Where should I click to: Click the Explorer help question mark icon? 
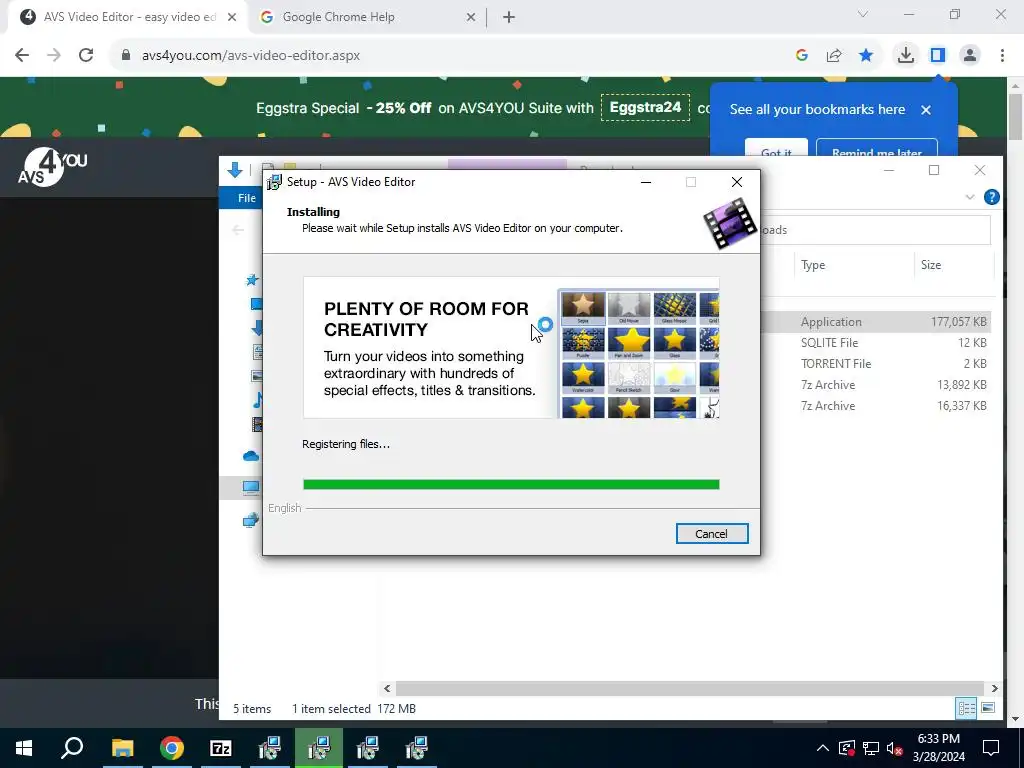pyautogui.click(x=991, y=197)
